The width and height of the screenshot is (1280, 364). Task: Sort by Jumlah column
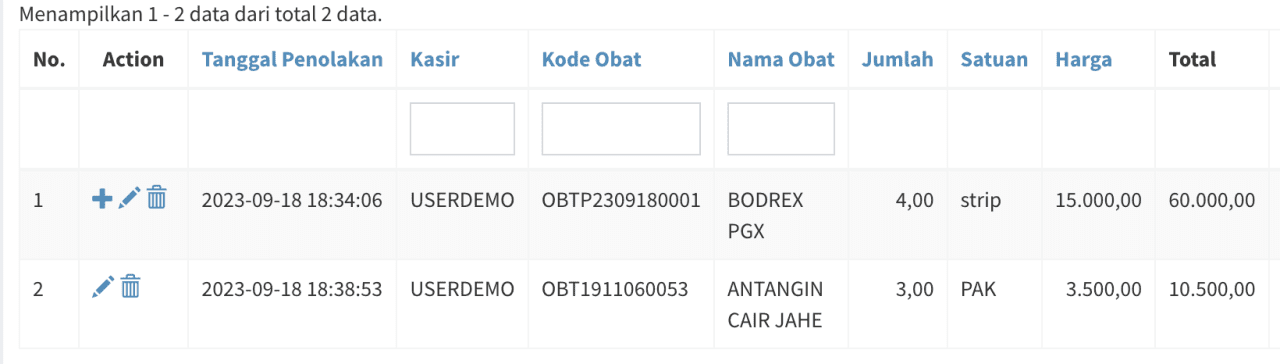(898, 59)
